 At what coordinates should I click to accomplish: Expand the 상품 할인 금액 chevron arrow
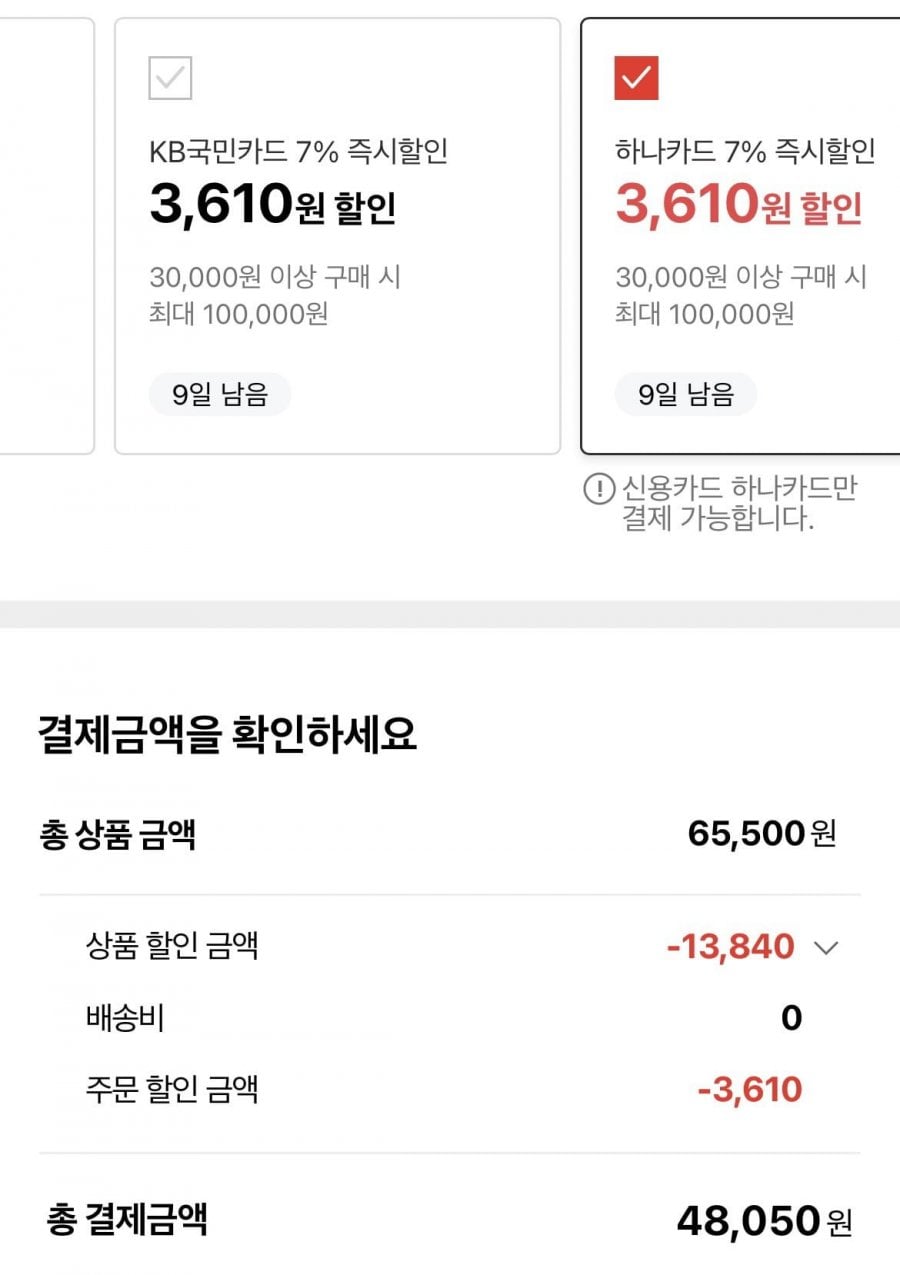coord(826,948)
